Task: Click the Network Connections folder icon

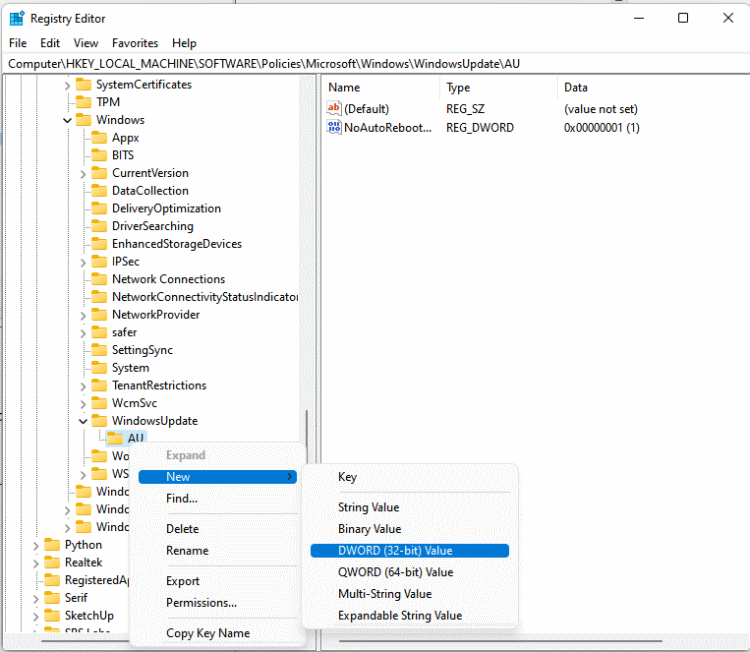Action: 99,279
